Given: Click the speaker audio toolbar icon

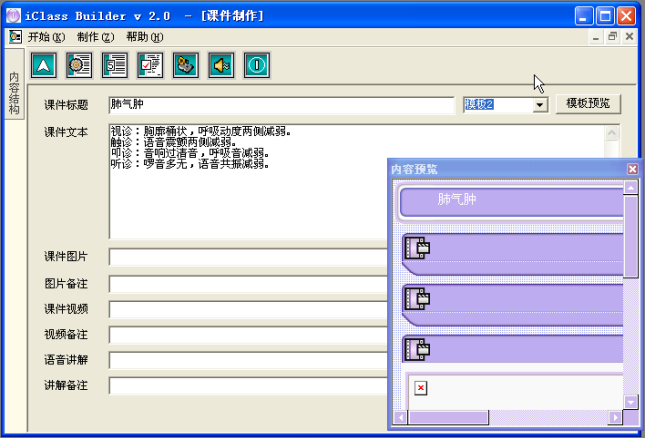Looking at the screenshot, I should click(221, 65).
